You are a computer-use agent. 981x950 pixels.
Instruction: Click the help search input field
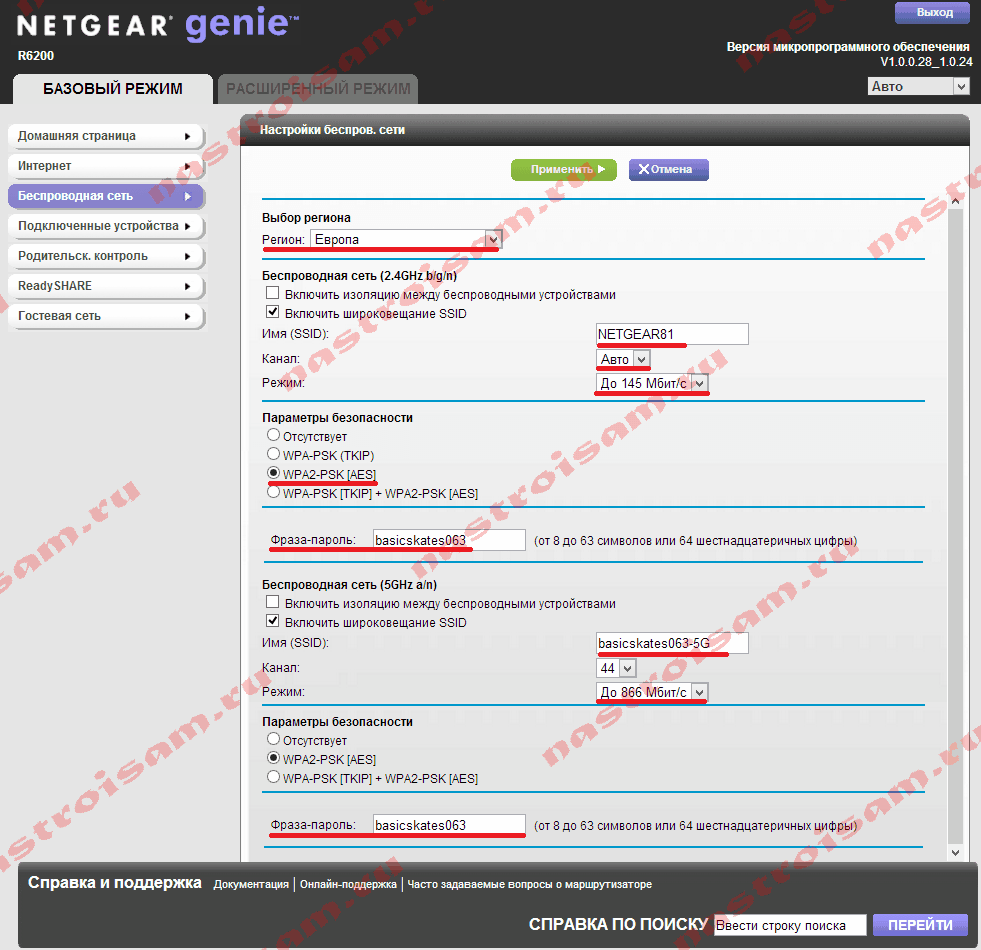790,925
